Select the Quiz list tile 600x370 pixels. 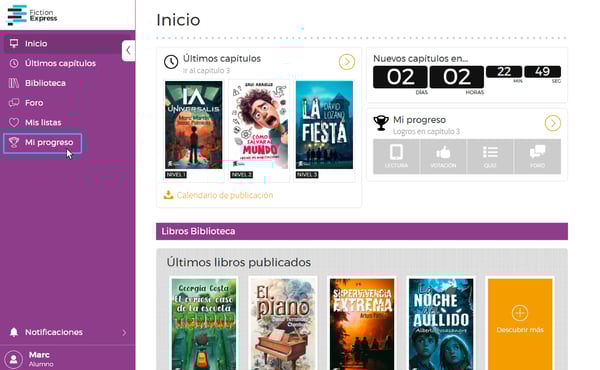coord(490,156)
